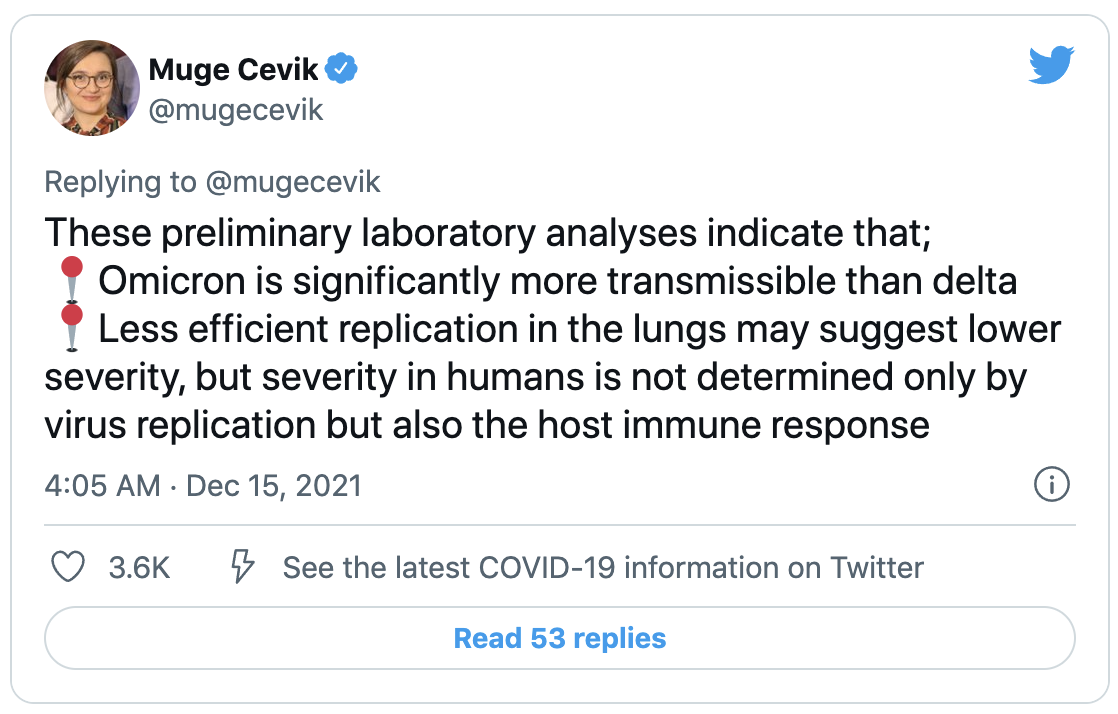Click the 'host immune response' closing line

[x=487, y=425]
